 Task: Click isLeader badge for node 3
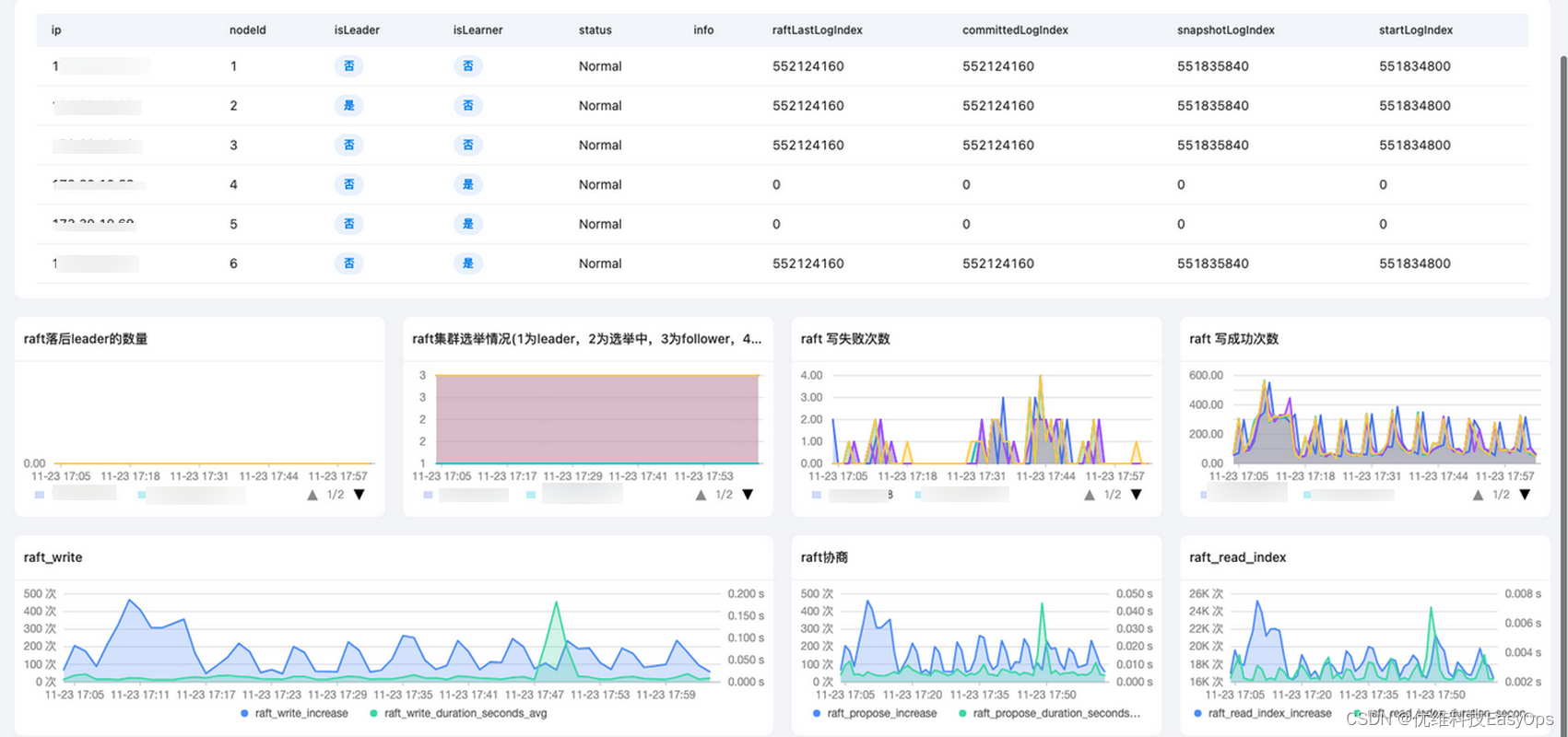348,146
